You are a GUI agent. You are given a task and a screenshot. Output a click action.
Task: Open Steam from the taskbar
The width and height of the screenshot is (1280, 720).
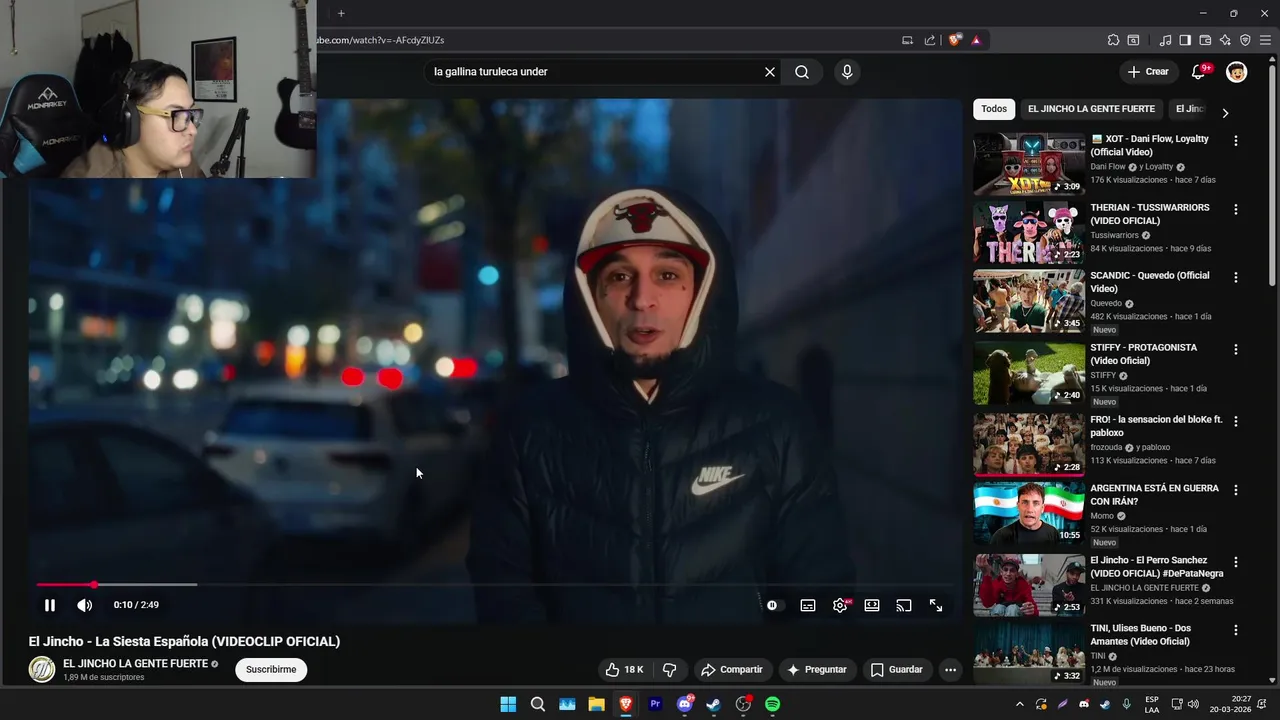click(x=713, y=704)
